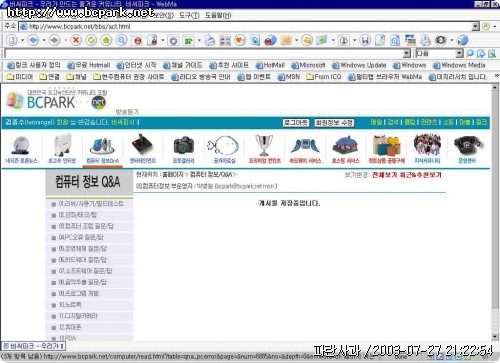
Task: Open the 도구(T) menu
Action: pyautogui.click(x=189, y=15)
